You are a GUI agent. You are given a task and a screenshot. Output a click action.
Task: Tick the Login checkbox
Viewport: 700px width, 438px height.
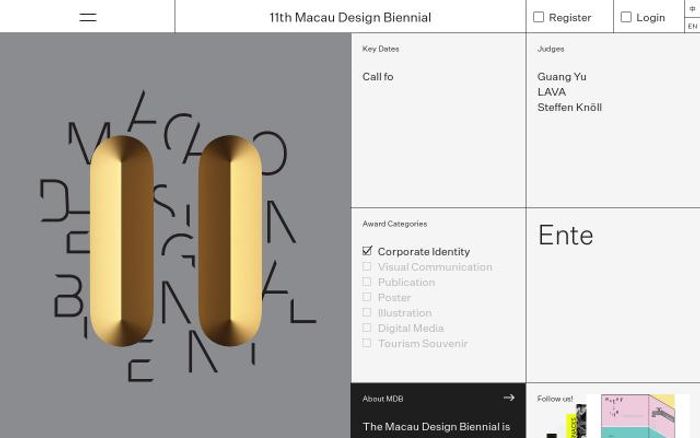coord(626,17)
